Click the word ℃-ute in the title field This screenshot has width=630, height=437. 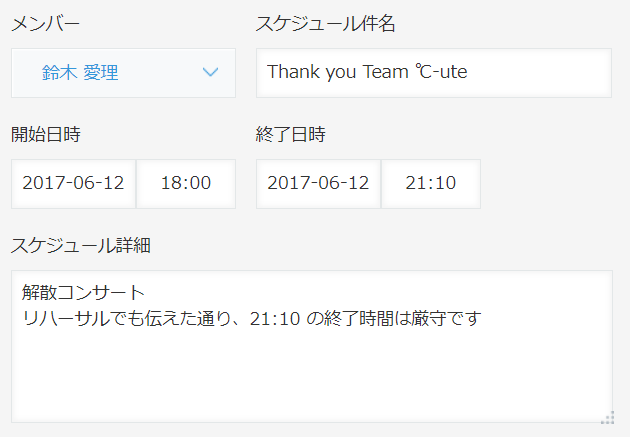point(441,72)
